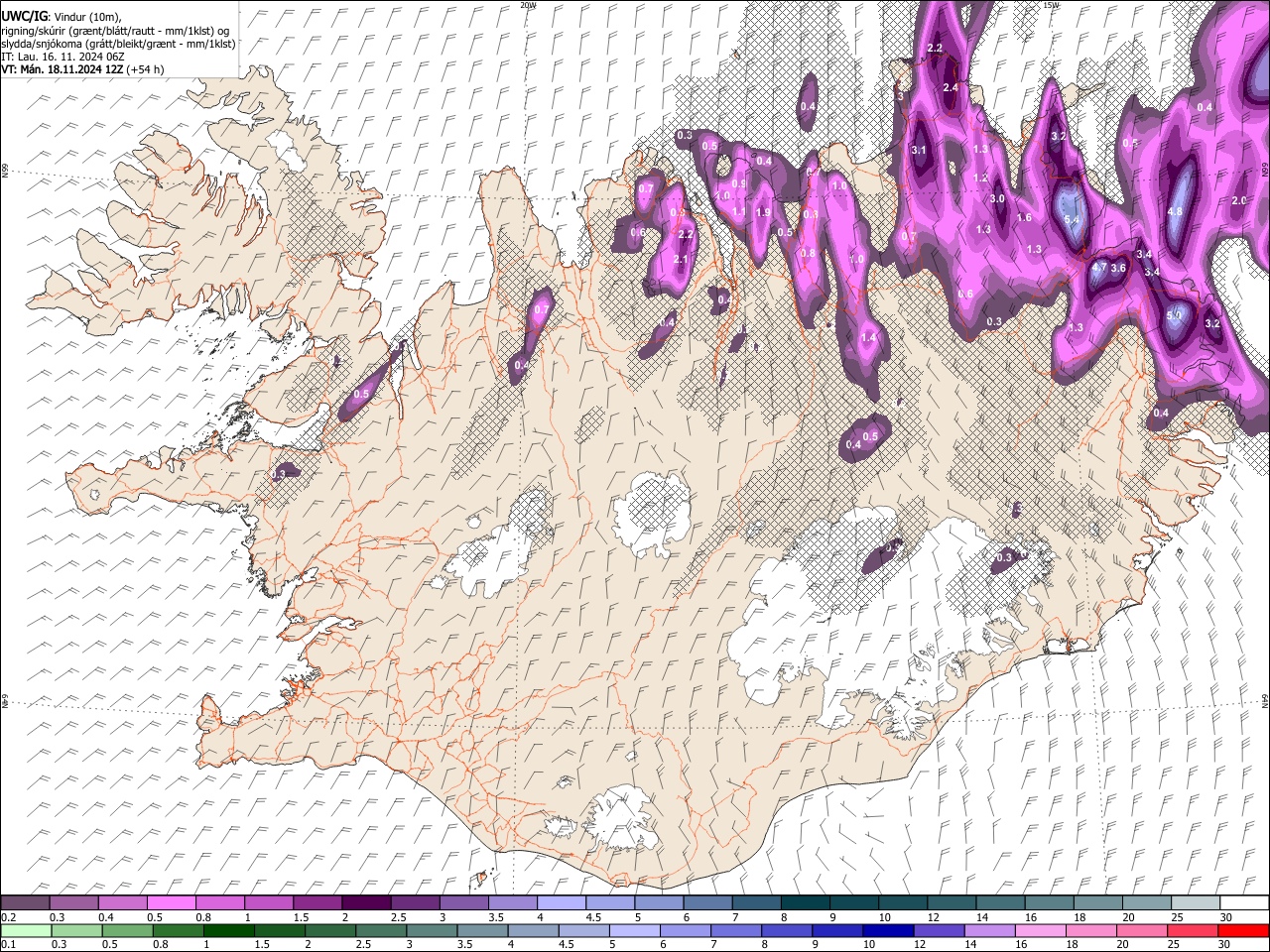
Task: Click the '0.2' label on the snow scale
Action: point(9,917)
